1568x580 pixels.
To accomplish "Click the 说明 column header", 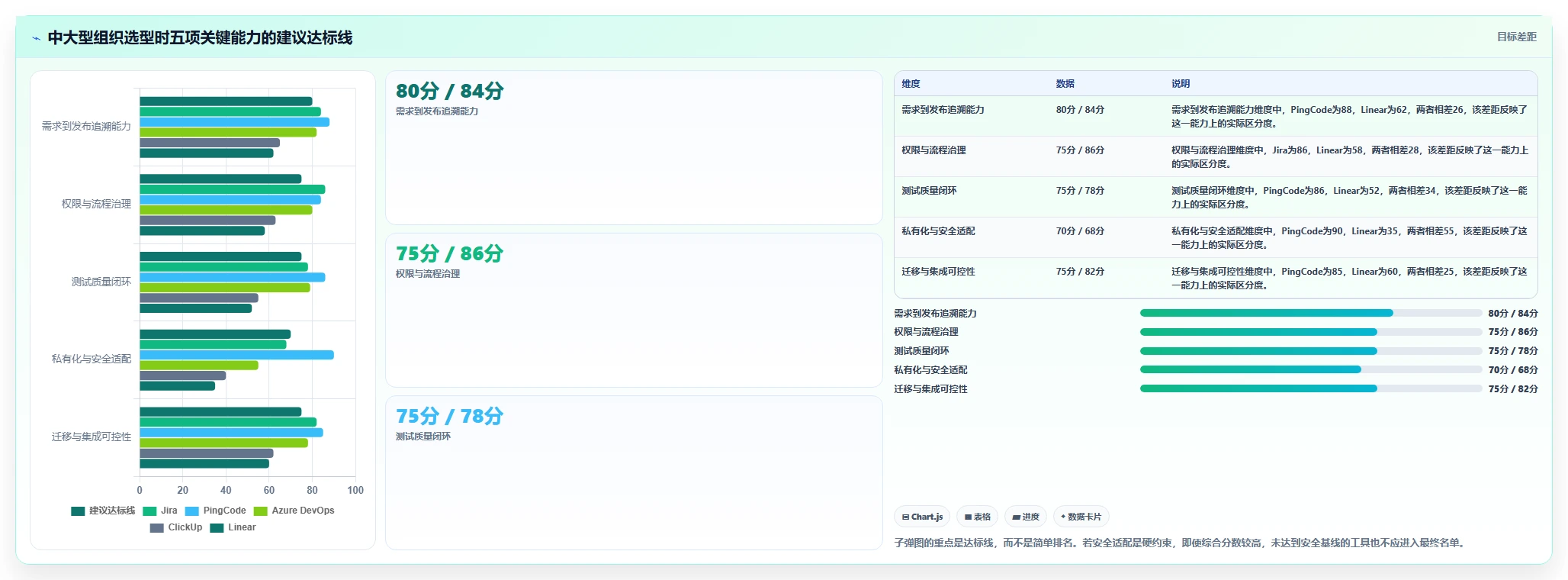I will point(1181,84).
